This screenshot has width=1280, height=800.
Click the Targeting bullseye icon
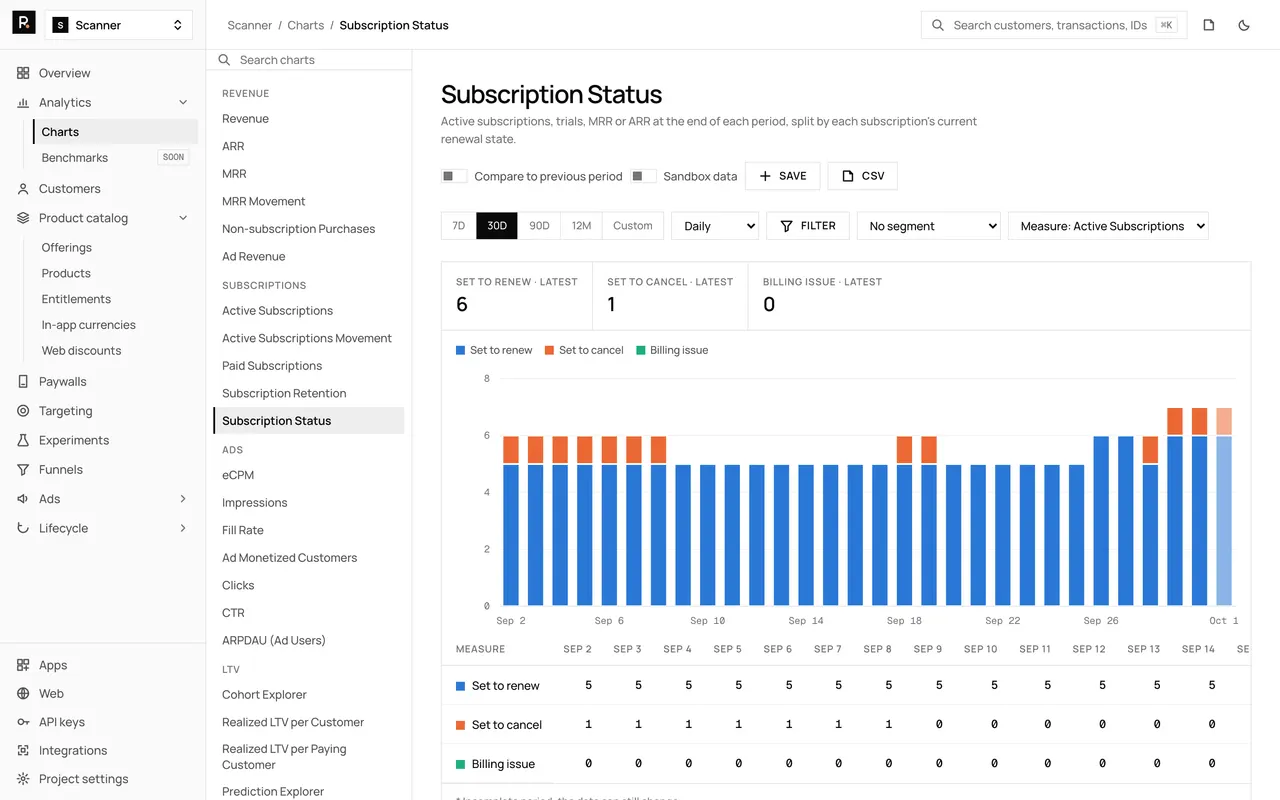(x=23, y=411)
